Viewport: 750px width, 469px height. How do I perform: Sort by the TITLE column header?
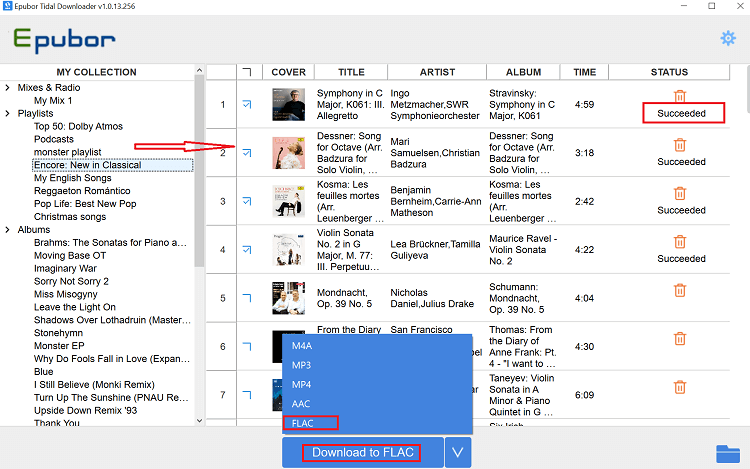coord(351,72)
